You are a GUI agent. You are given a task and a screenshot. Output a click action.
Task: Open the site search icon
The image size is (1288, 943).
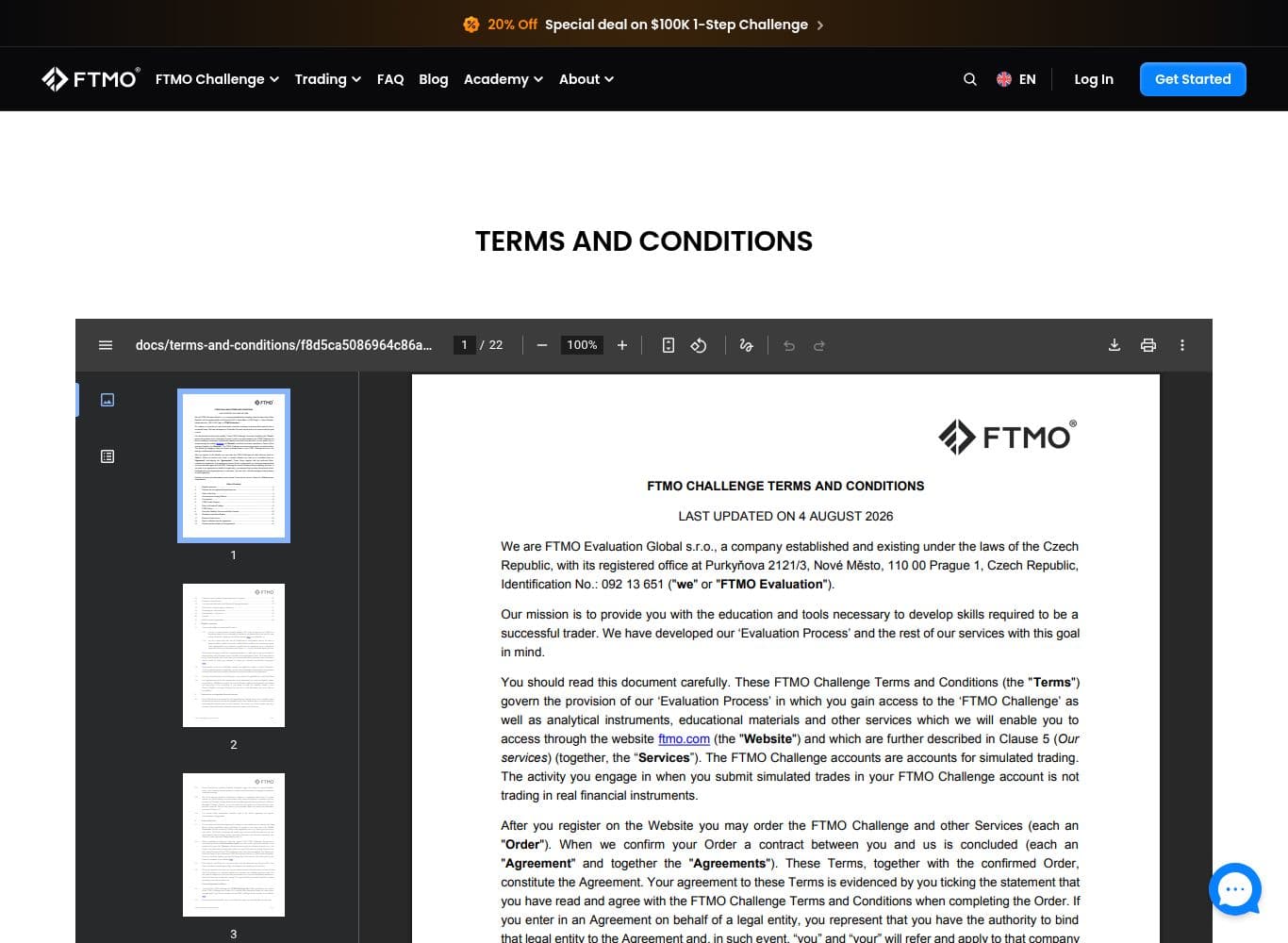(970, 79)
